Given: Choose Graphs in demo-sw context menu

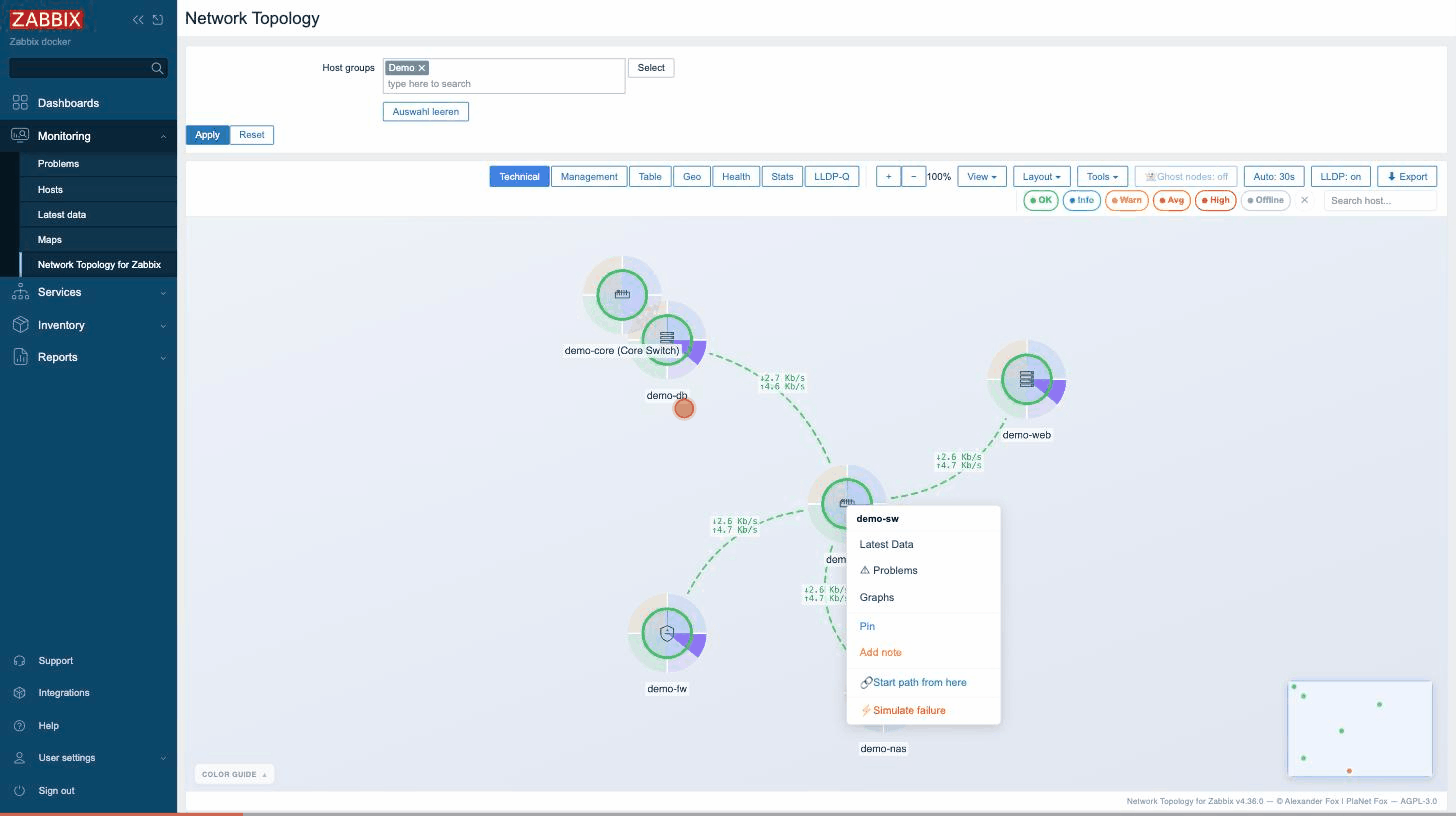Looking at the screenshot, I should point(923,598).
